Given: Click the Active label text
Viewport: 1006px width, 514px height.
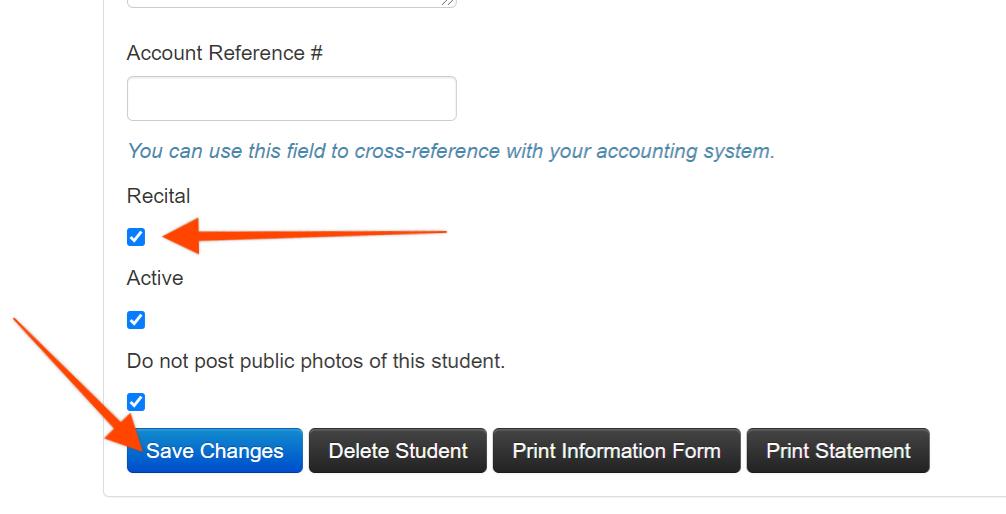Looking at the screenshot, I should 155,278.
